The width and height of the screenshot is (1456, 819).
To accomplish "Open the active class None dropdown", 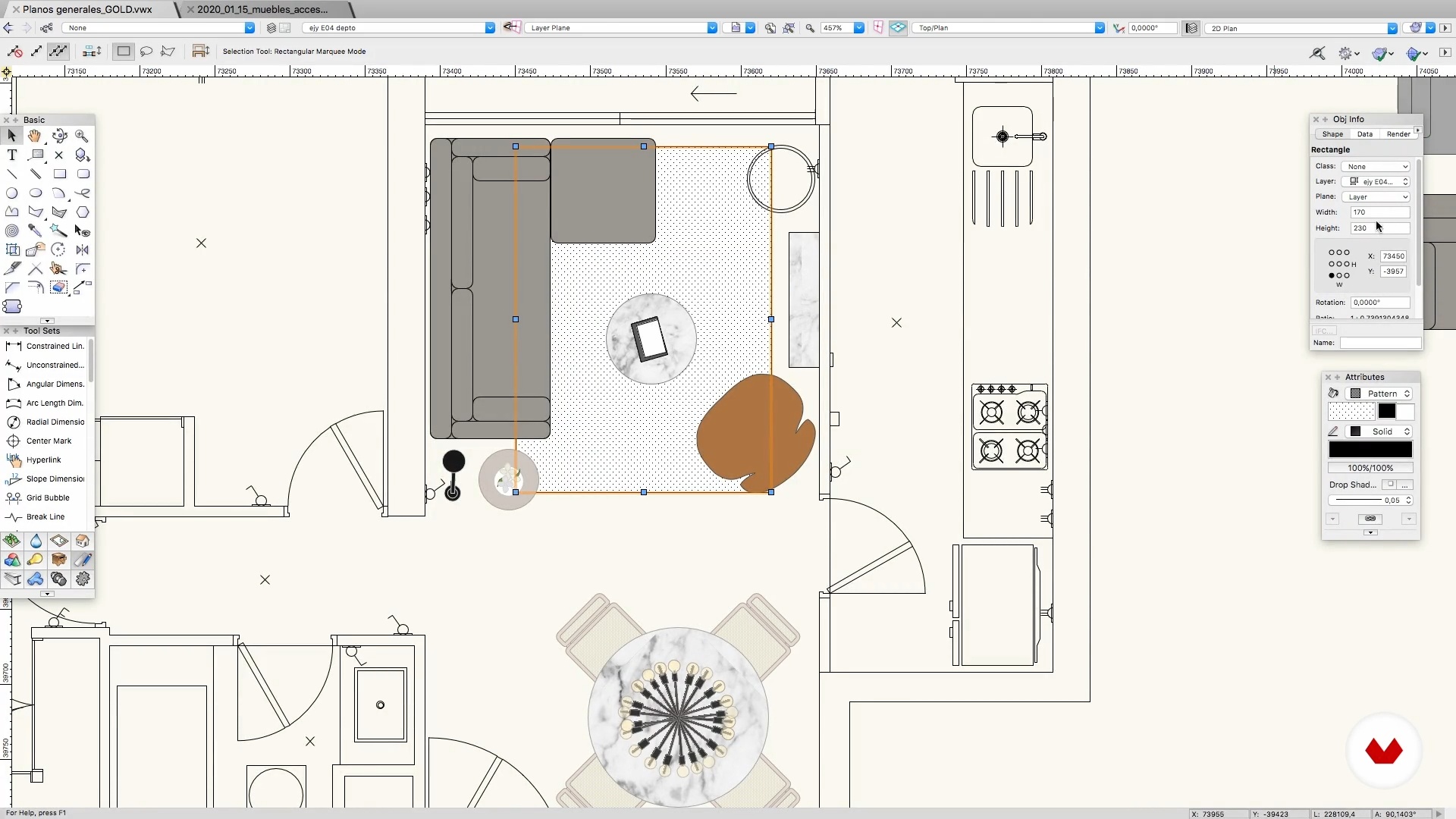I will pos(159,27).
